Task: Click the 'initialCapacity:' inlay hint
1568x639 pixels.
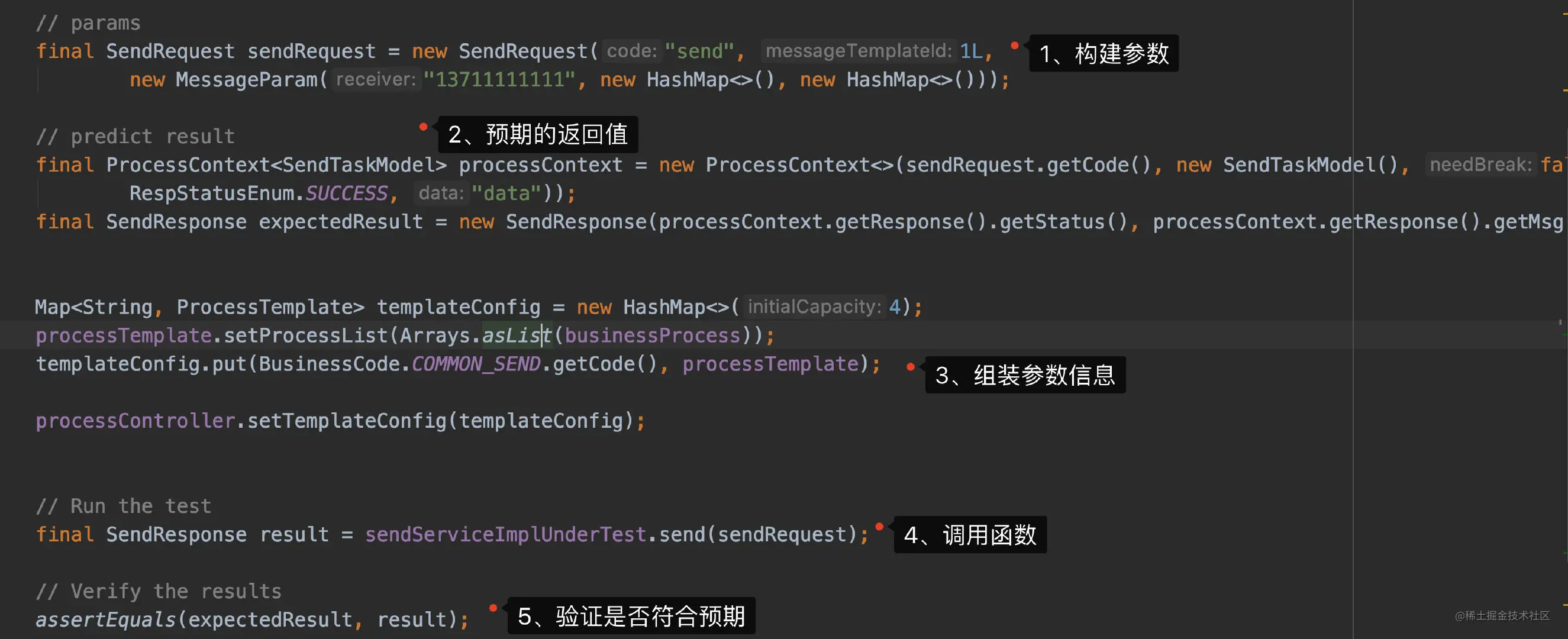Action: pos(814,306)
